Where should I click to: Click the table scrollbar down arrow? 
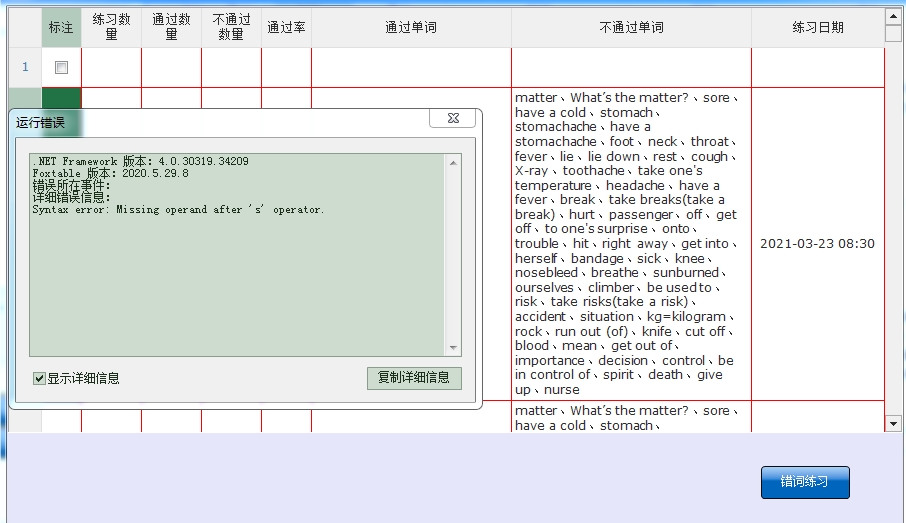pos(893,424)
